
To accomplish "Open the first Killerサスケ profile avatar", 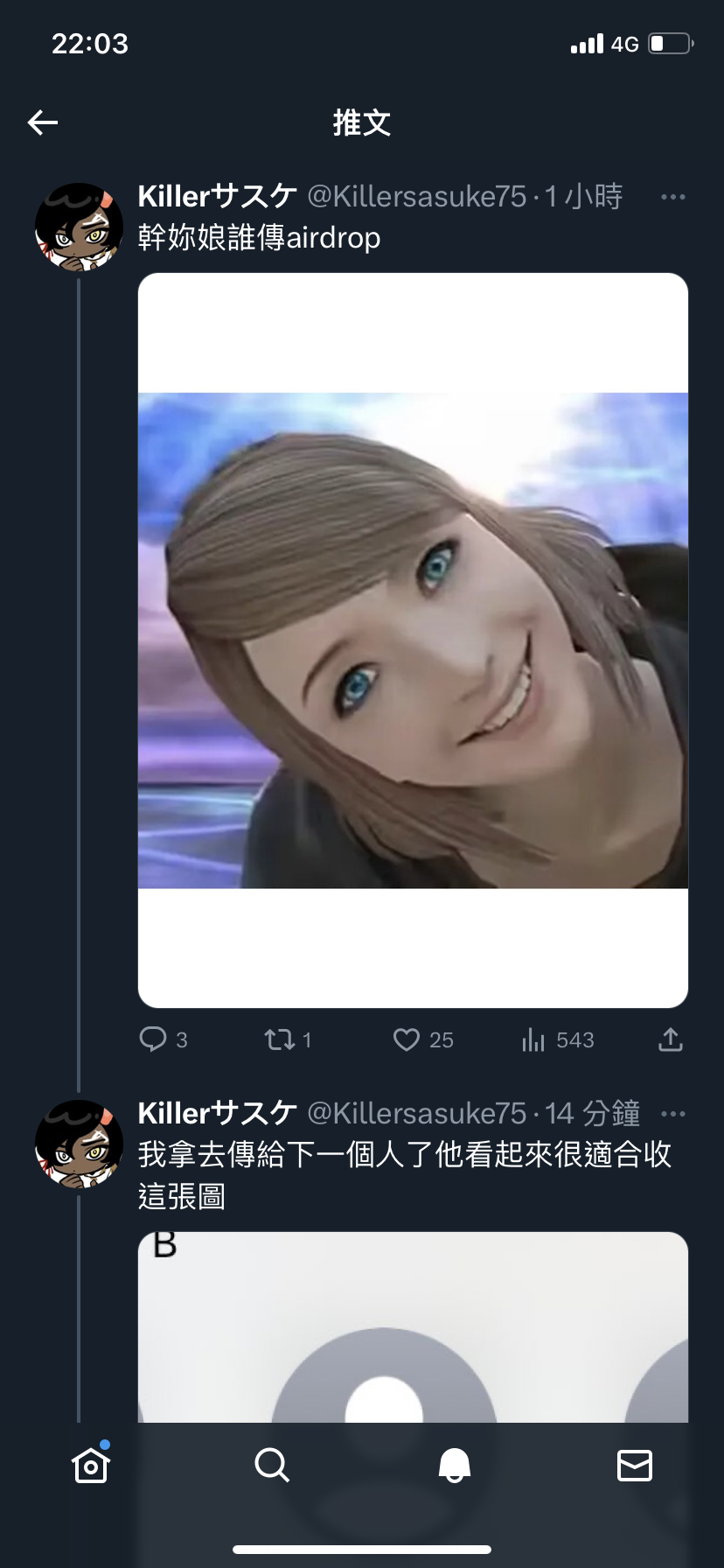I will [x=79, y=227].
